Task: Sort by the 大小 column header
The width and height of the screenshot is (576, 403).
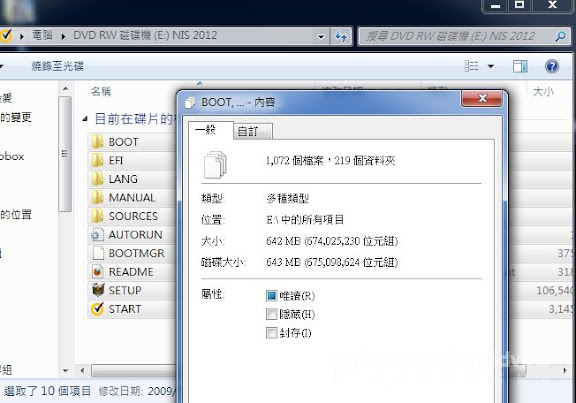Action: 543,91
